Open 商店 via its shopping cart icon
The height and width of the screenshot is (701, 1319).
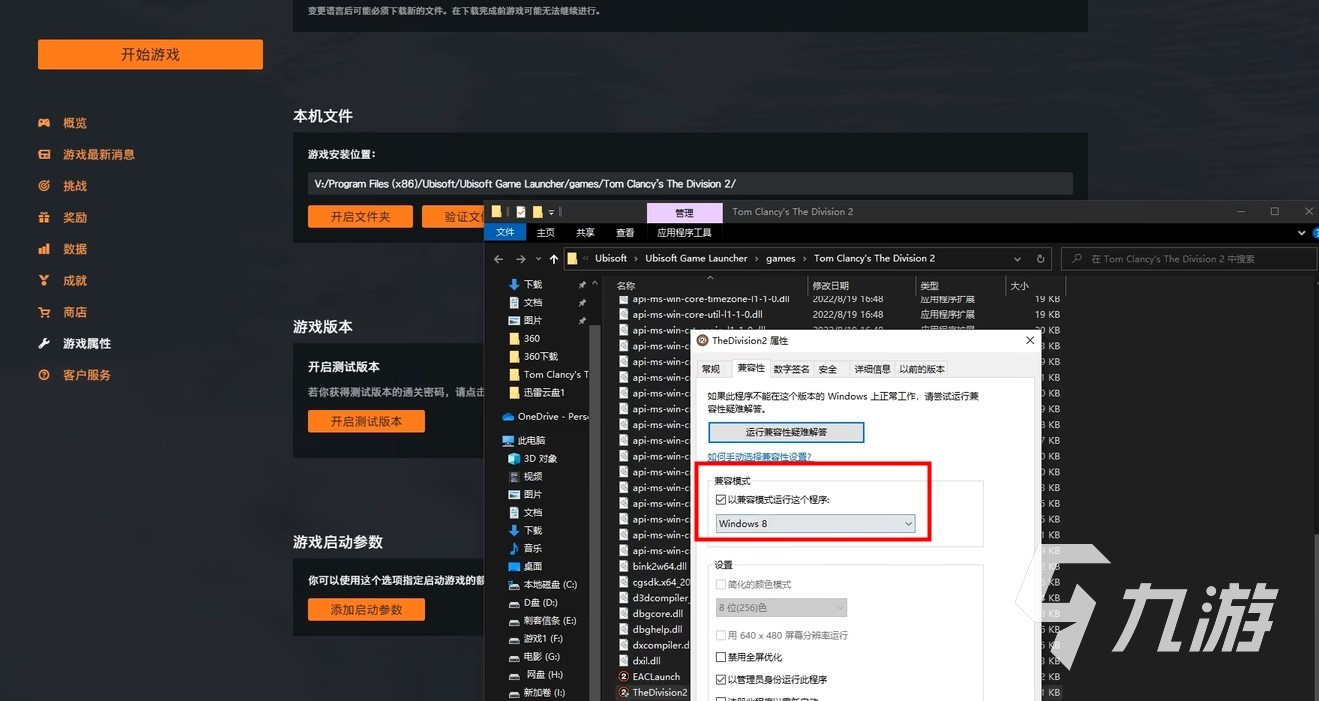(x=44, y=312)
